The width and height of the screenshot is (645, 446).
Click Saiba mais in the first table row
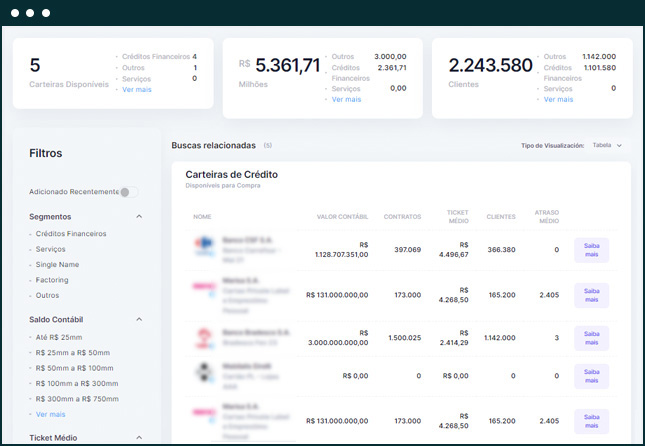pyautogui.click(x=591, y=250)
